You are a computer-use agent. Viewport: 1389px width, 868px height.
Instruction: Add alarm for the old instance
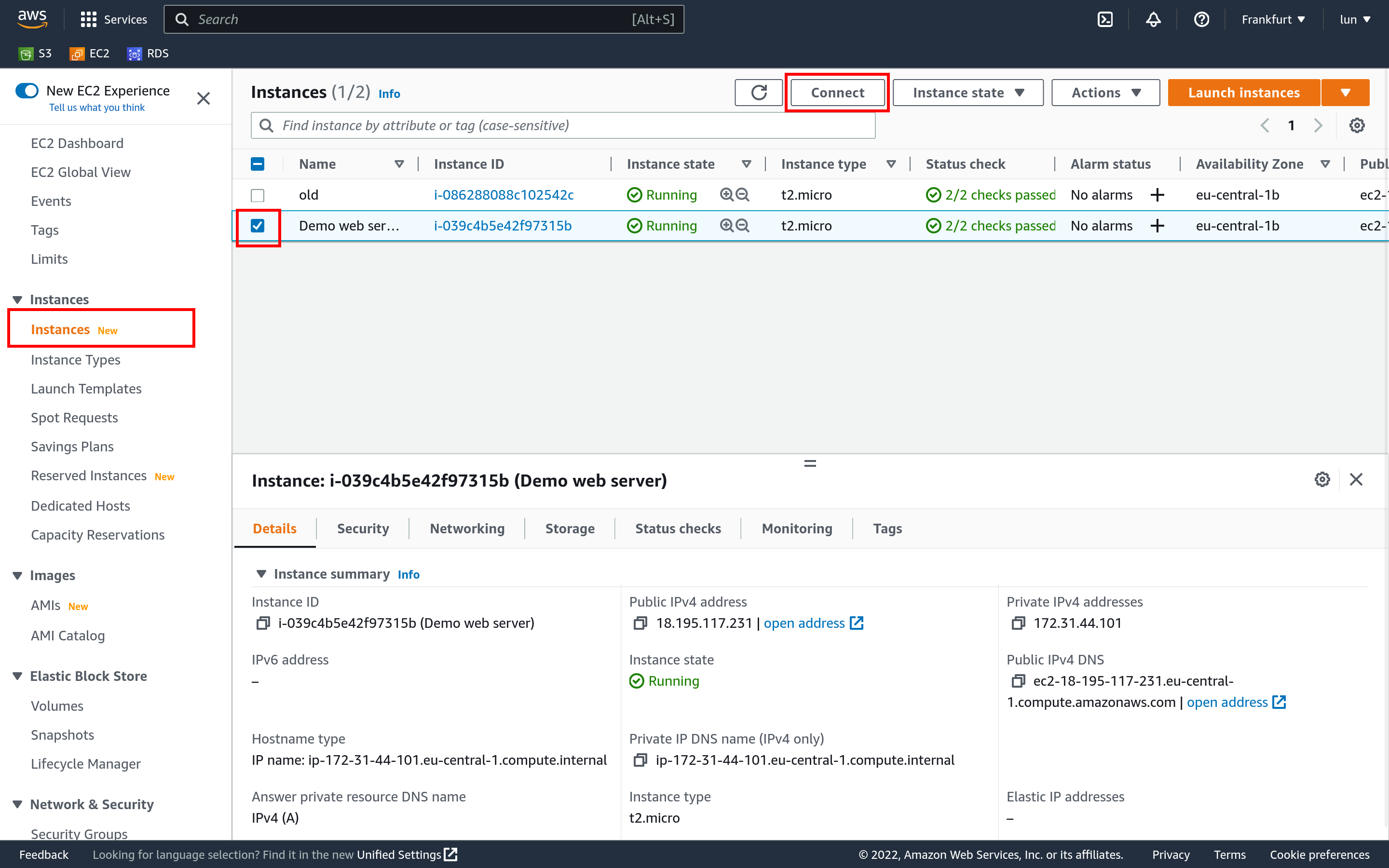[x=1157, y=195]
